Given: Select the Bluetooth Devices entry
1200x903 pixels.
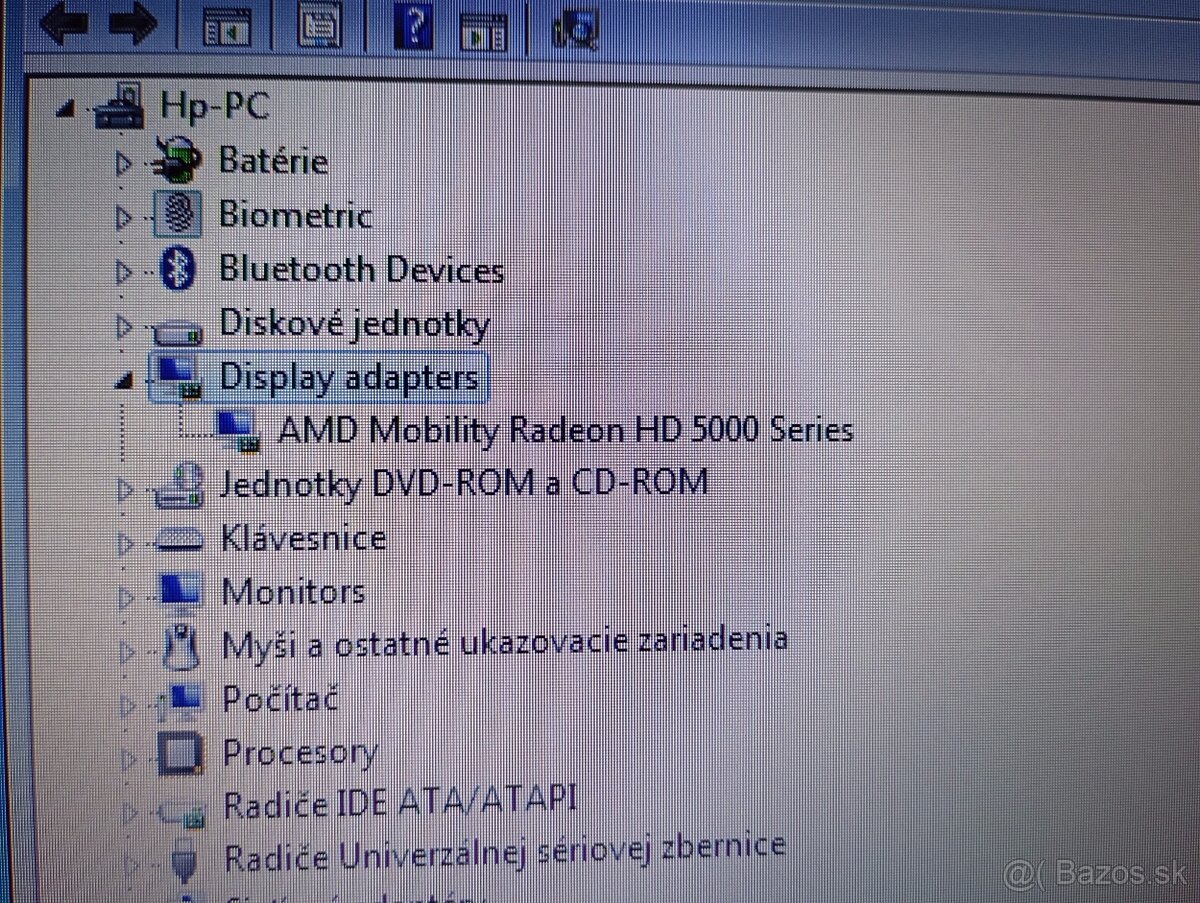Looking at the screenshot, I should [x=361, y=269].
